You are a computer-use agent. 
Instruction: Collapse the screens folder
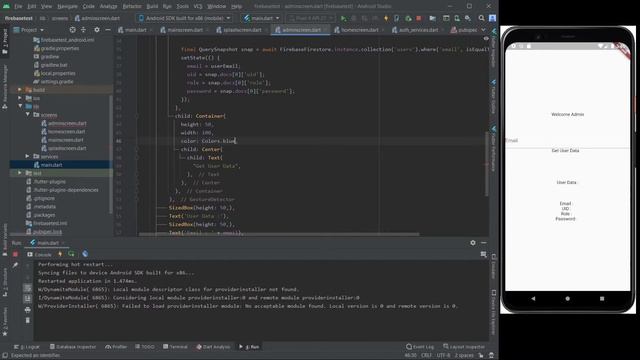coord(27,115)
